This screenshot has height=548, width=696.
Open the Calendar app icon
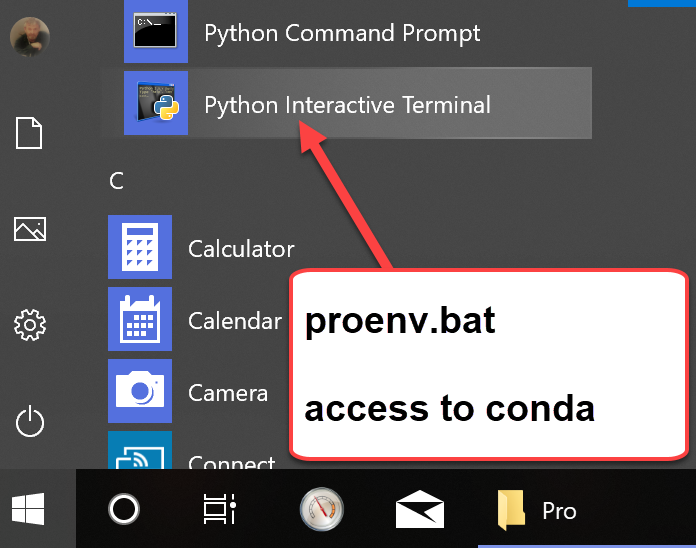(140, 319)
